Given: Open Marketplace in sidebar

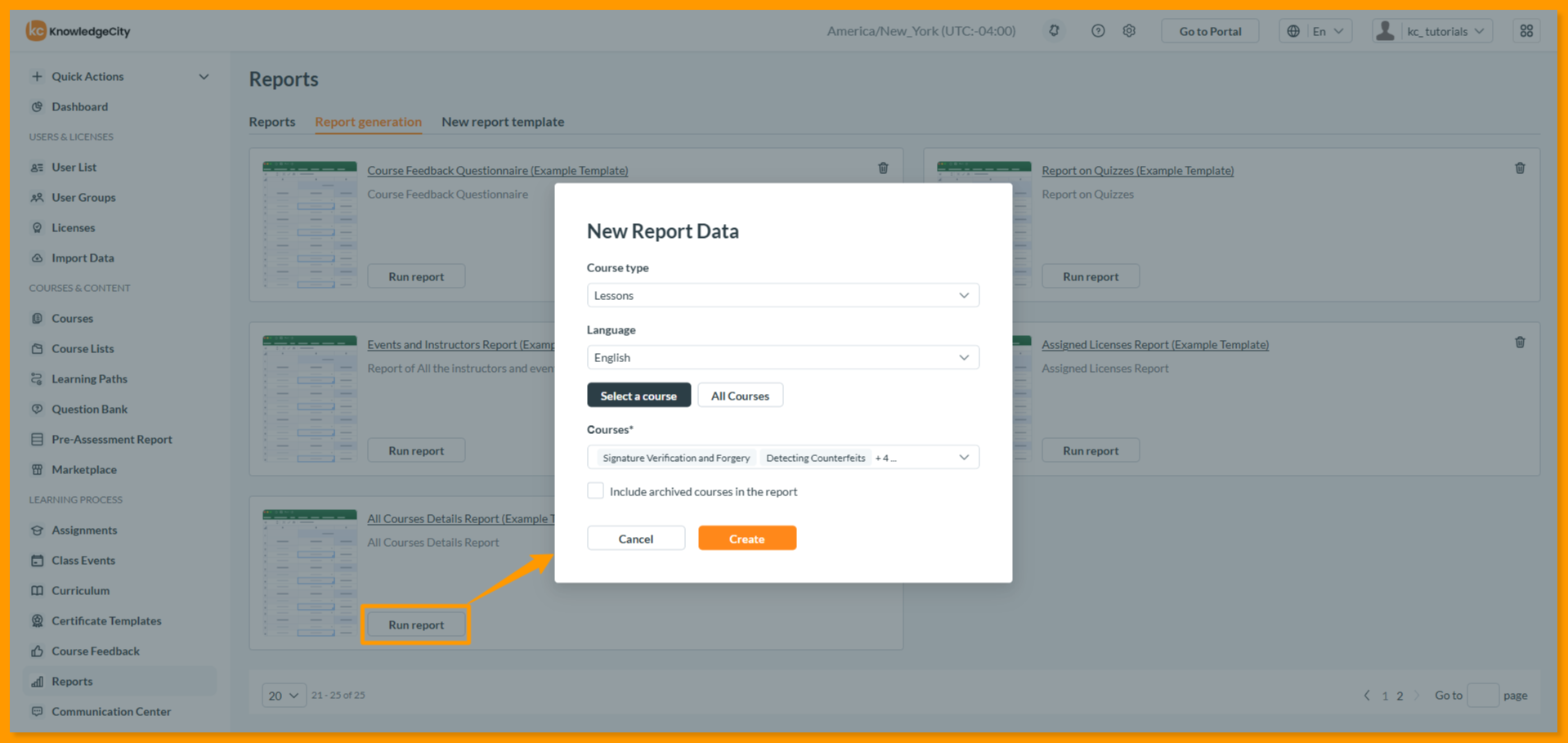Looking at the screenshot, I should pos(83,469).
